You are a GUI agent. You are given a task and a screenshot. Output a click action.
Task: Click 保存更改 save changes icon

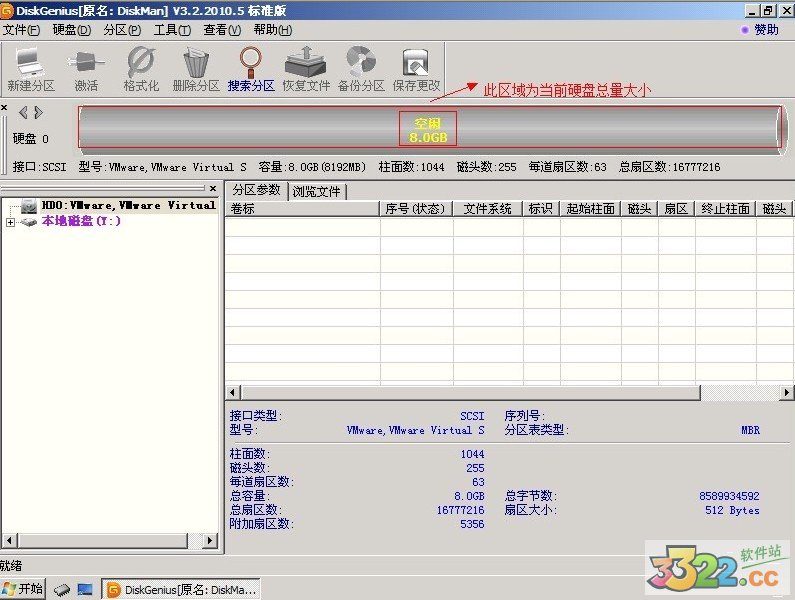point(416,69)
